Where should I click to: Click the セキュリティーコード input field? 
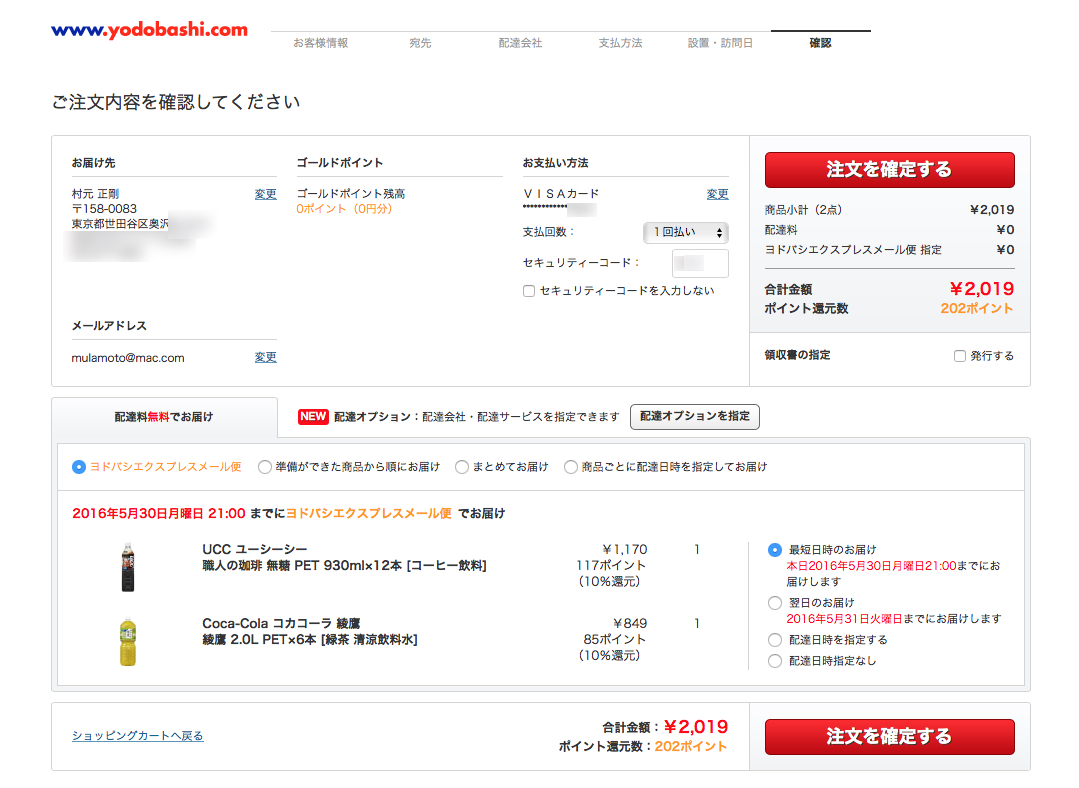click(700, 263)
